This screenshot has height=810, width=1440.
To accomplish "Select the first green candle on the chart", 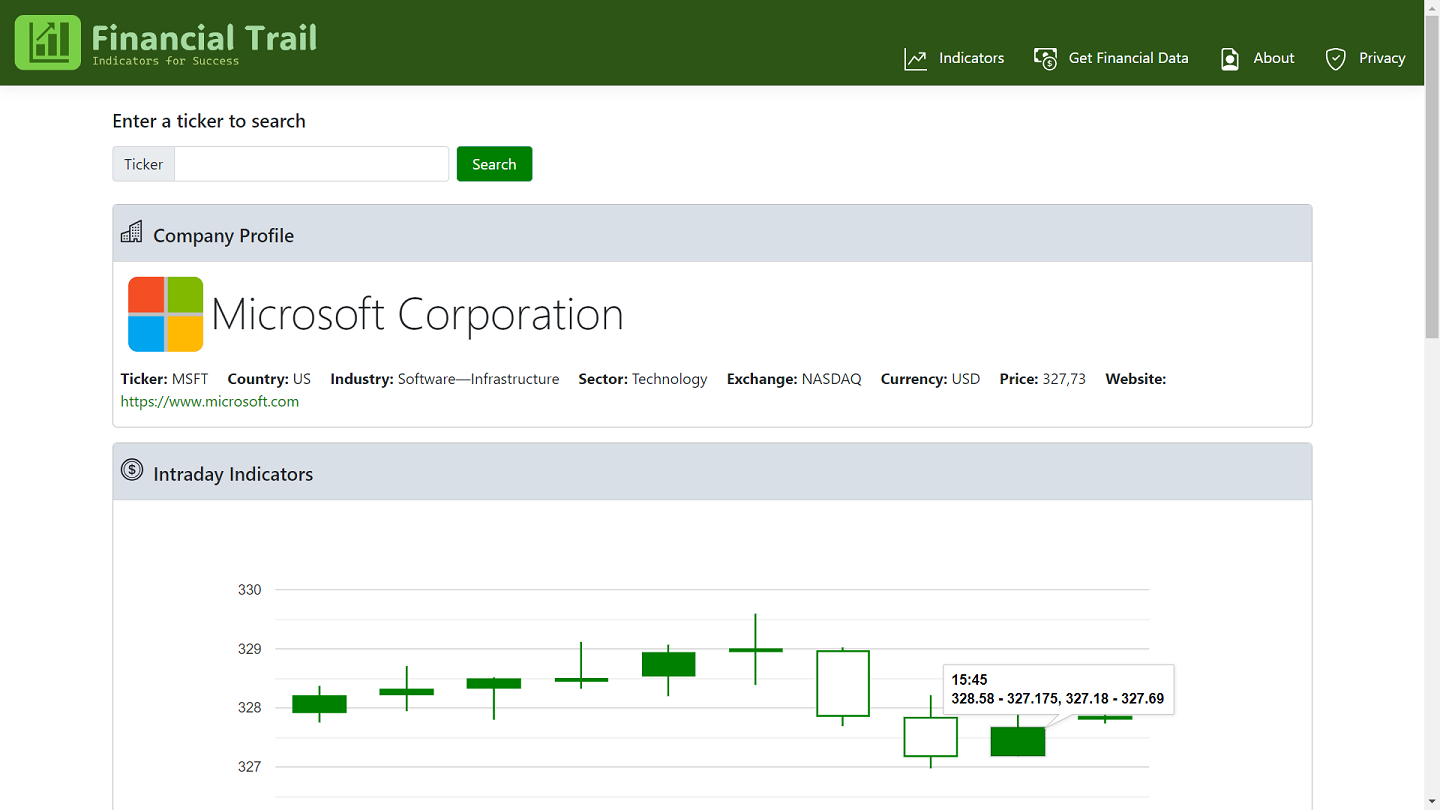I will (x=318, y=705).
